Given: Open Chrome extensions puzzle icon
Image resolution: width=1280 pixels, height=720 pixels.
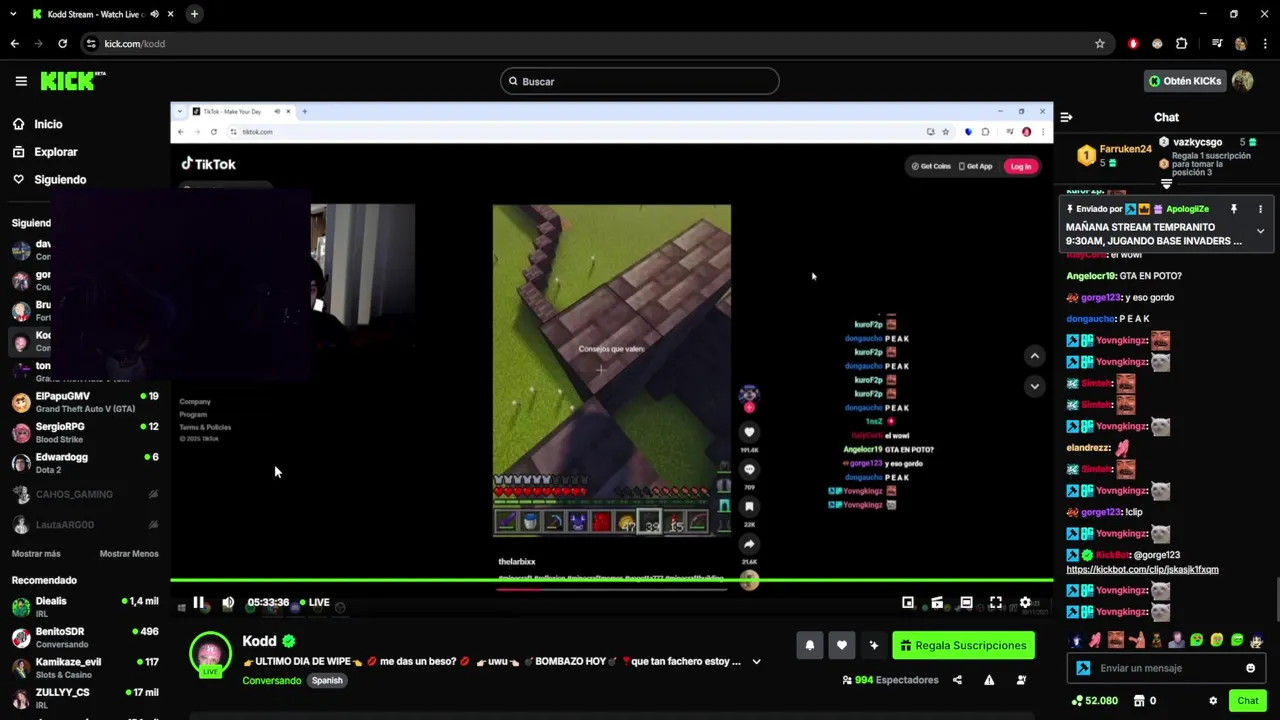Looking at the screenshot, I should [x=1181, y=44].
